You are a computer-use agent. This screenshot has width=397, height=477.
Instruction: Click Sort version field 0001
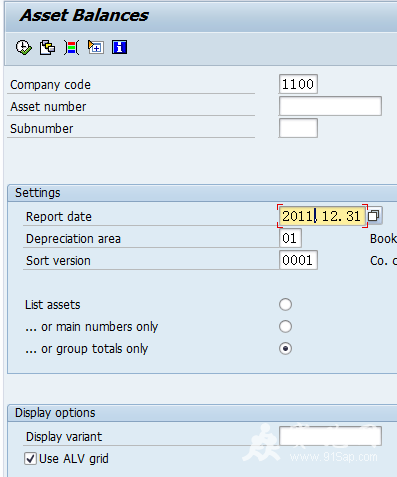(298, 260)
